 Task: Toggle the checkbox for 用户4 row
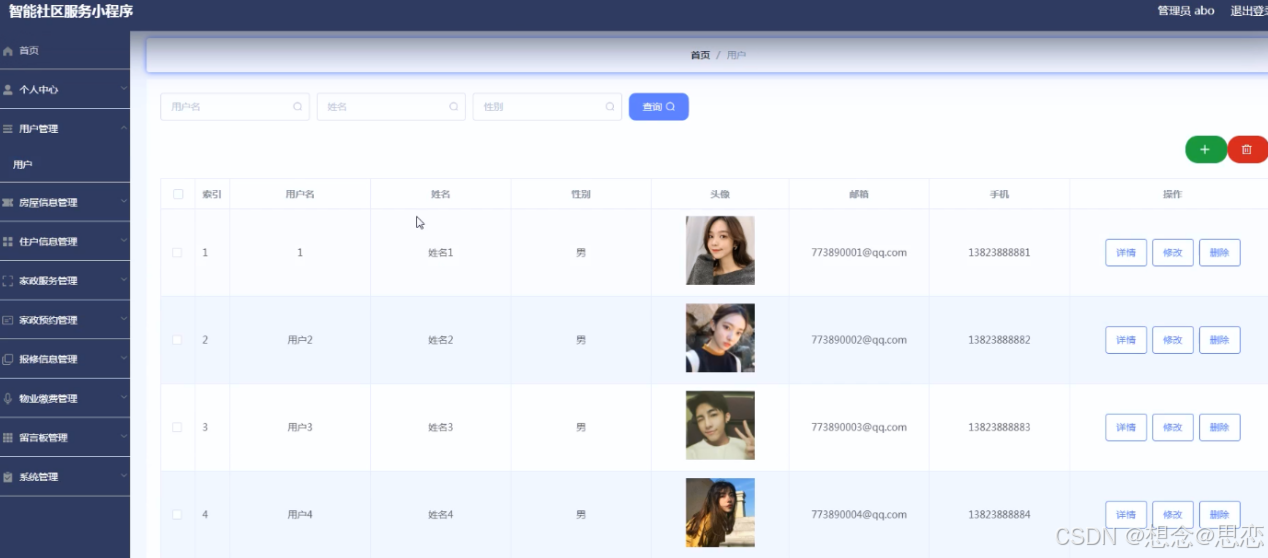177,515
